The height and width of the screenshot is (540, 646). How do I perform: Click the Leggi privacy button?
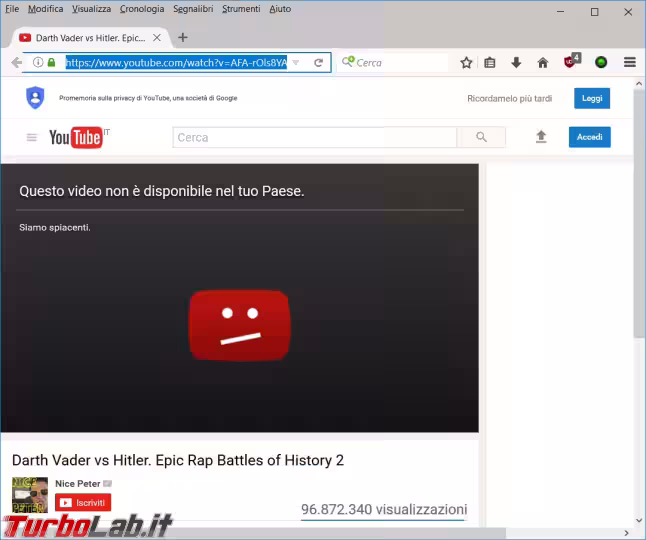(592, 98)
